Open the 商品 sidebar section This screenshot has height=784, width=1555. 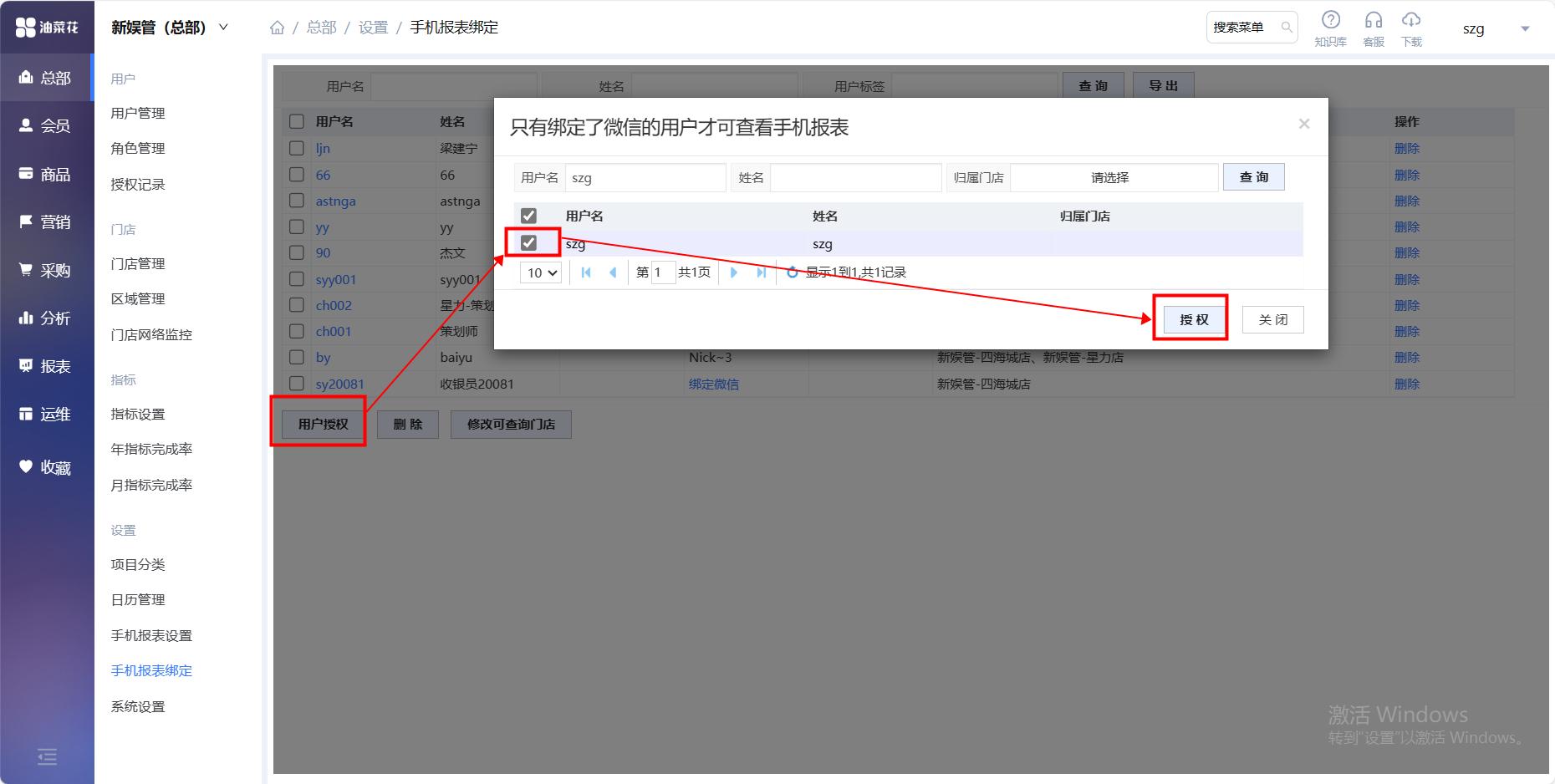click(x=46, y=174)
